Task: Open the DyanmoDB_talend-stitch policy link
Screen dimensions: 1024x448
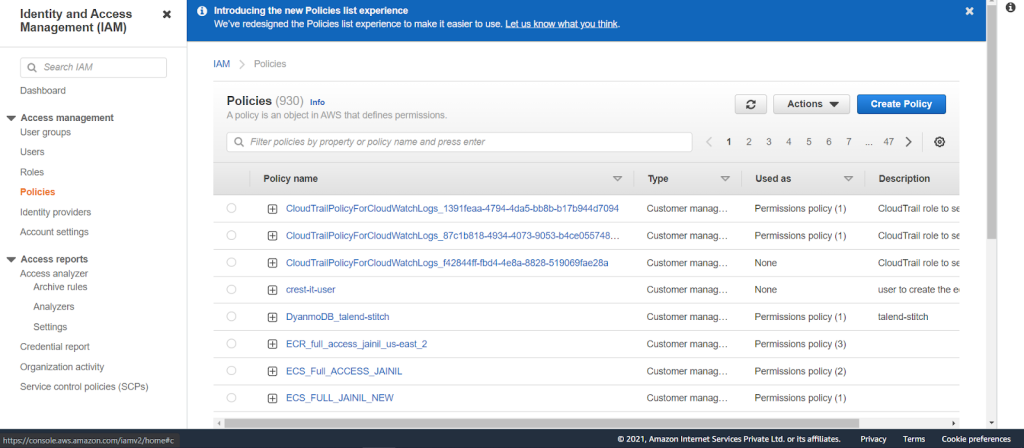Action: (338, 317)
